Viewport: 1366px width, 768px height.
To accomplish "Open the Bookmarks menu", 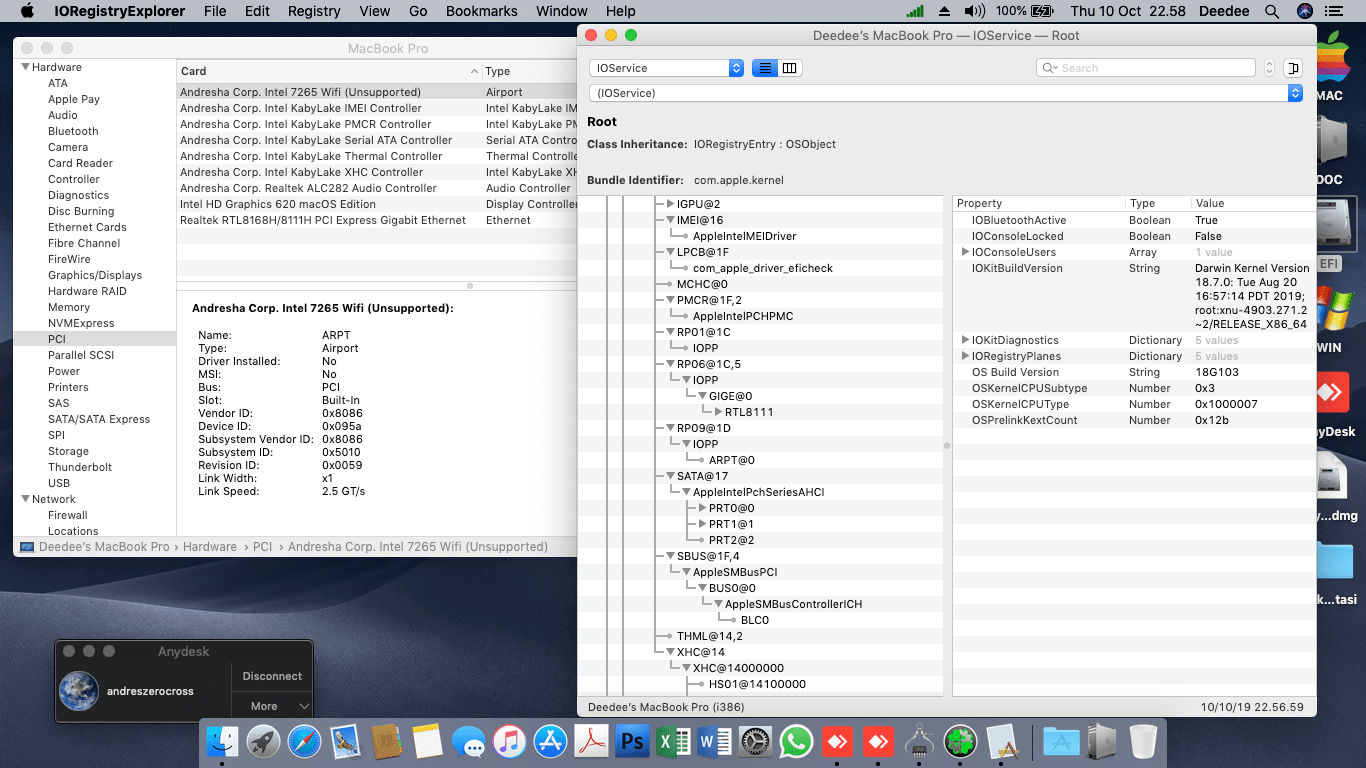I will click(482, 11).
